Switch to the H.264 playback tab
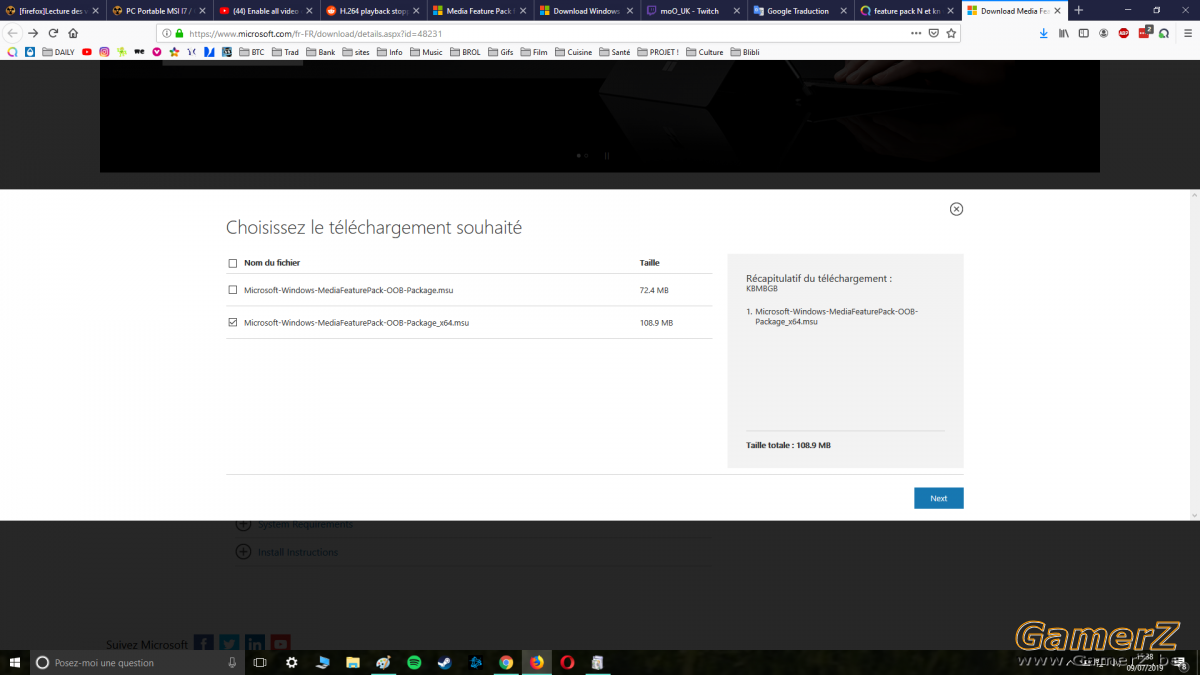This screenshot has width=1200, height=675. coord(373,11)
